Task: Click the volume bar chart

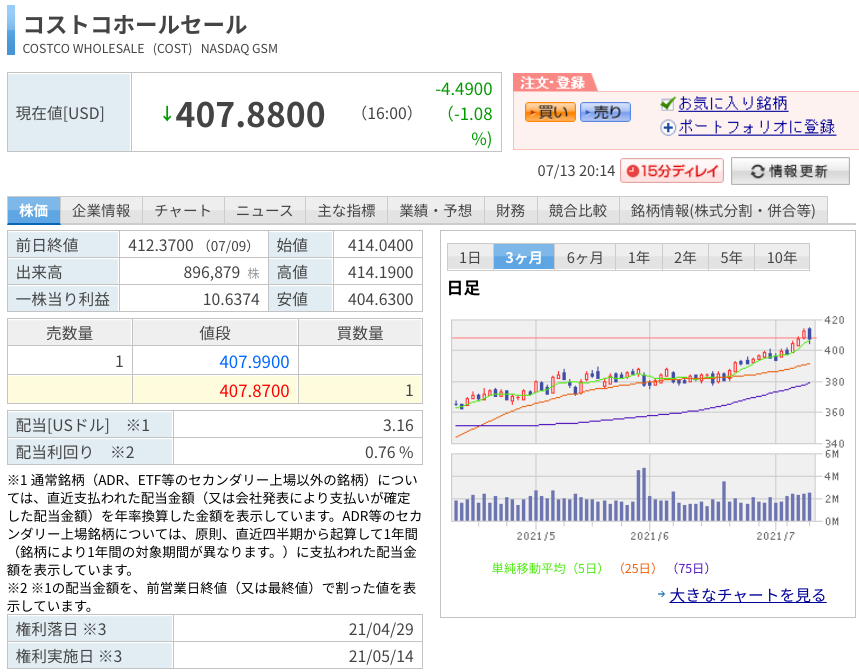Action: 635,487
